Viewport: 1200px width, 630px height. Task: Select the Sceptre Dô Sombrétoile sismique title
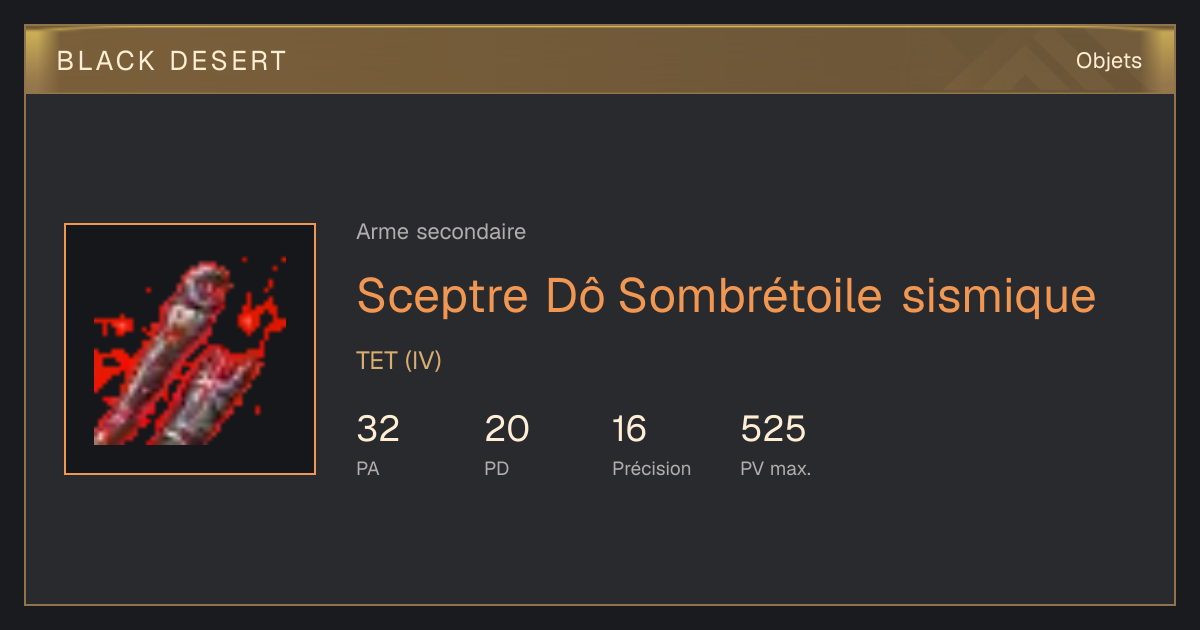pos(726,296)
